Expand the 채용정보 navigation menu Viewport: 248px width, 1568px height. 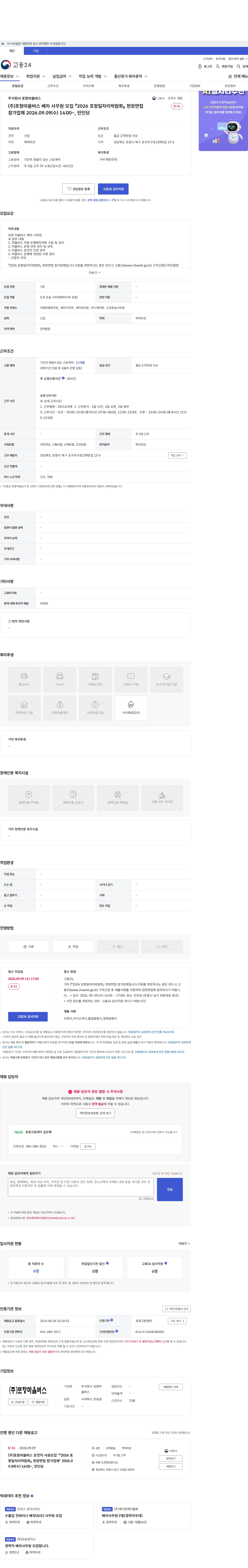(10, 77)
